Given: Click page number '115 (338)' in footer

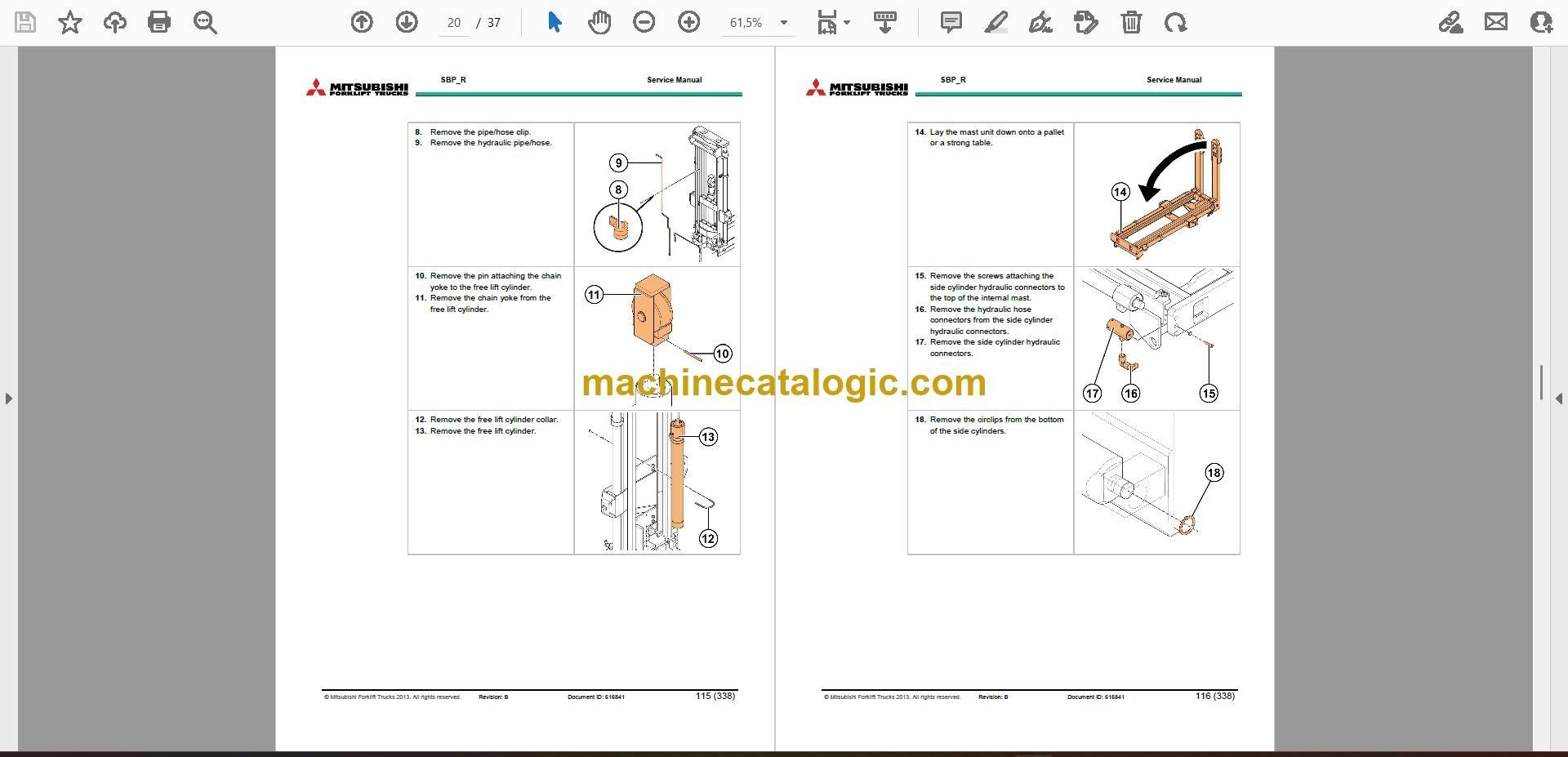Looking at the screenshot, I should 715,697.
